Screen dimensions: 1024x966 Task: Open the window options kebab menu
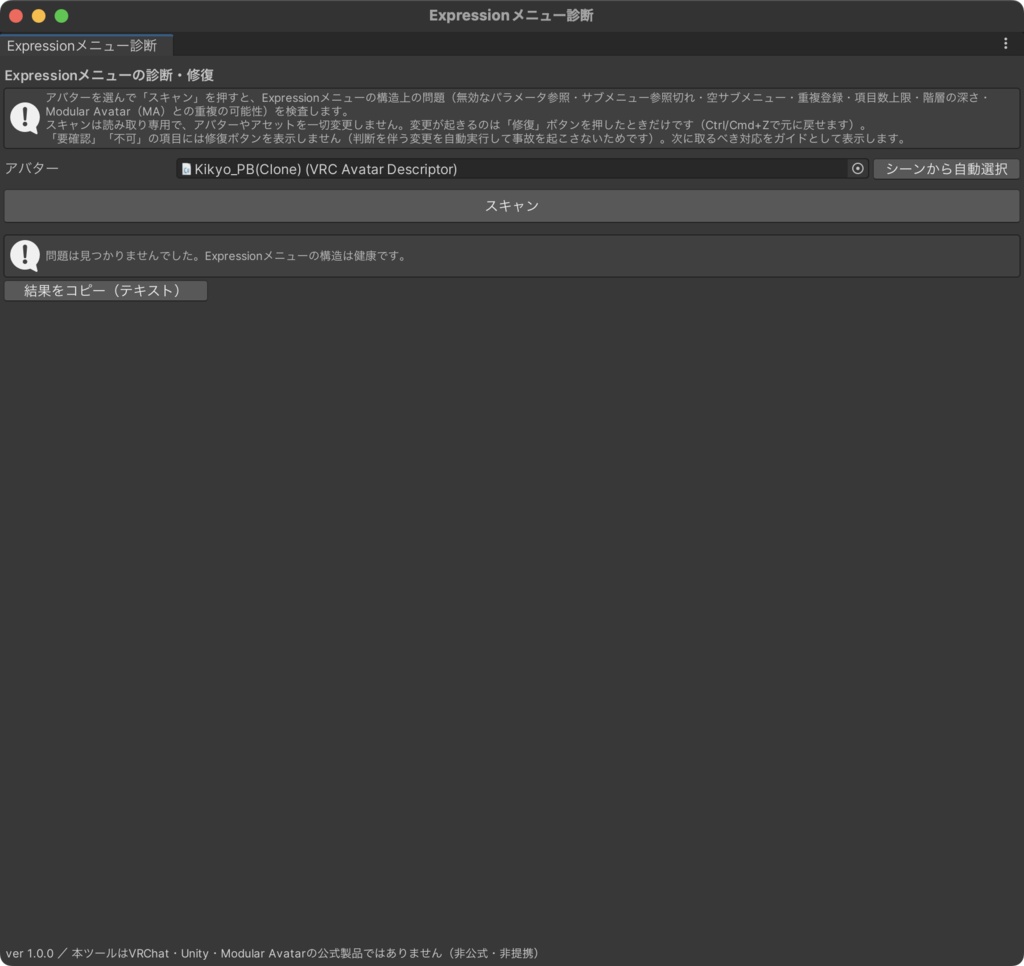pyautogui.click(x=1005, y=44)
